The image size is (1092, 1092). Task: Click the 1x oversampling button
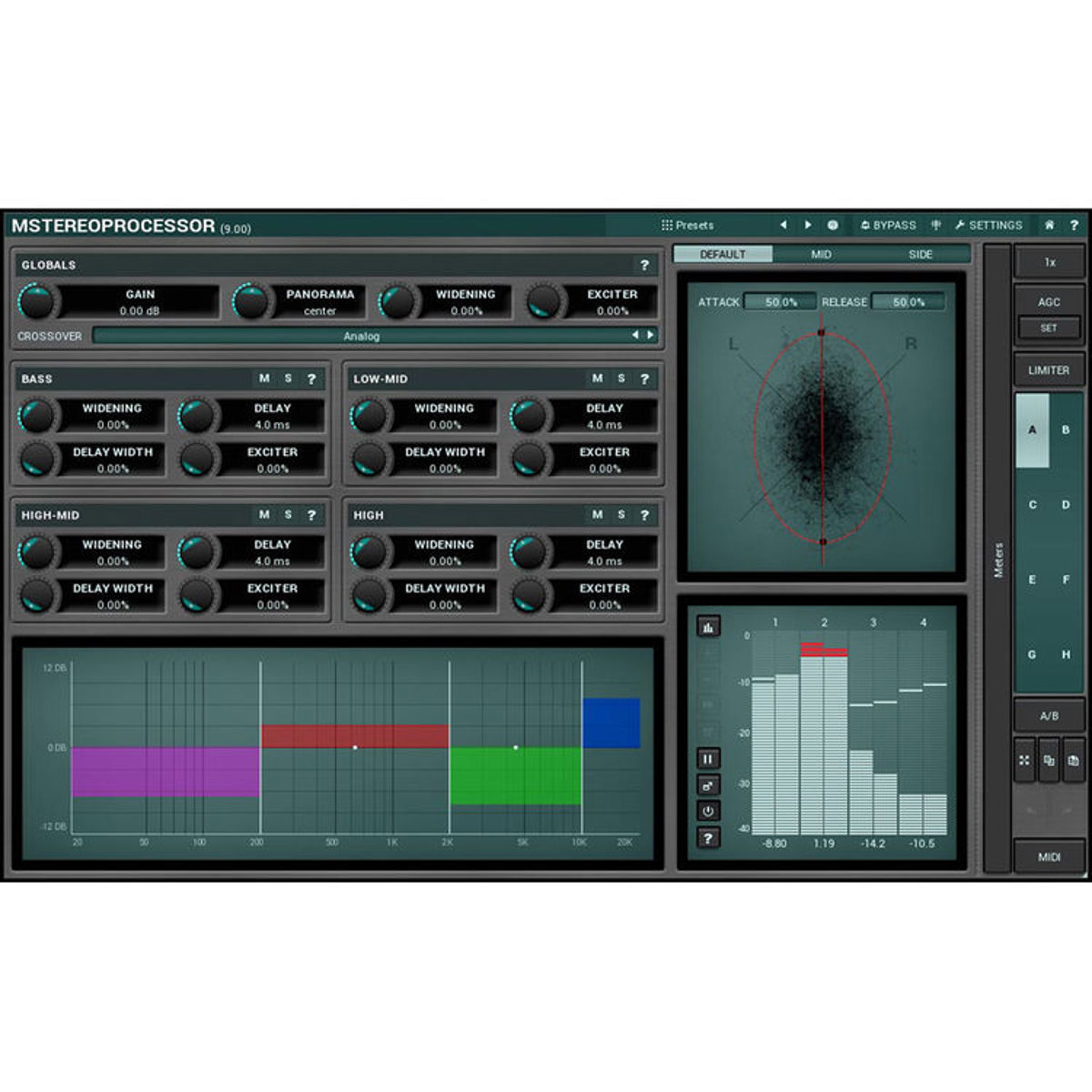coord(1049,262)
